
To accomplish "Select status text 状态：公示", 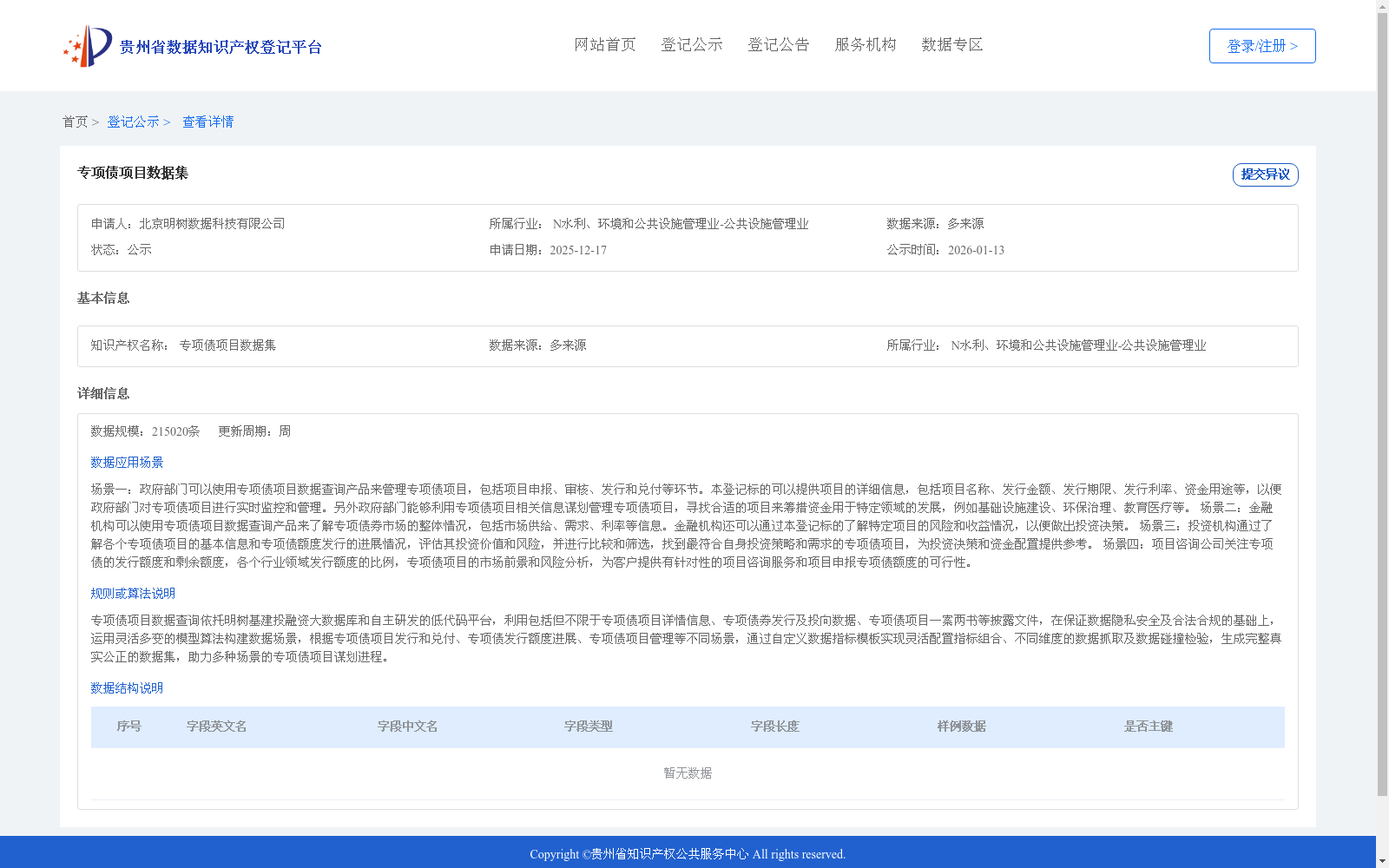I will pos(122,250).
